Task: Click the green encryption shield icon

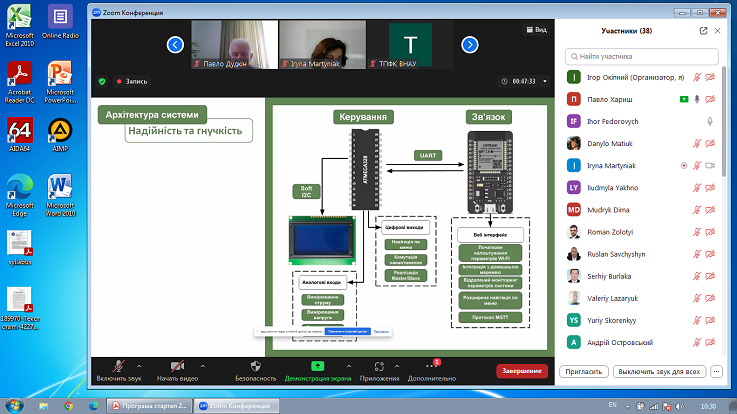Action: tap(102, 81)
